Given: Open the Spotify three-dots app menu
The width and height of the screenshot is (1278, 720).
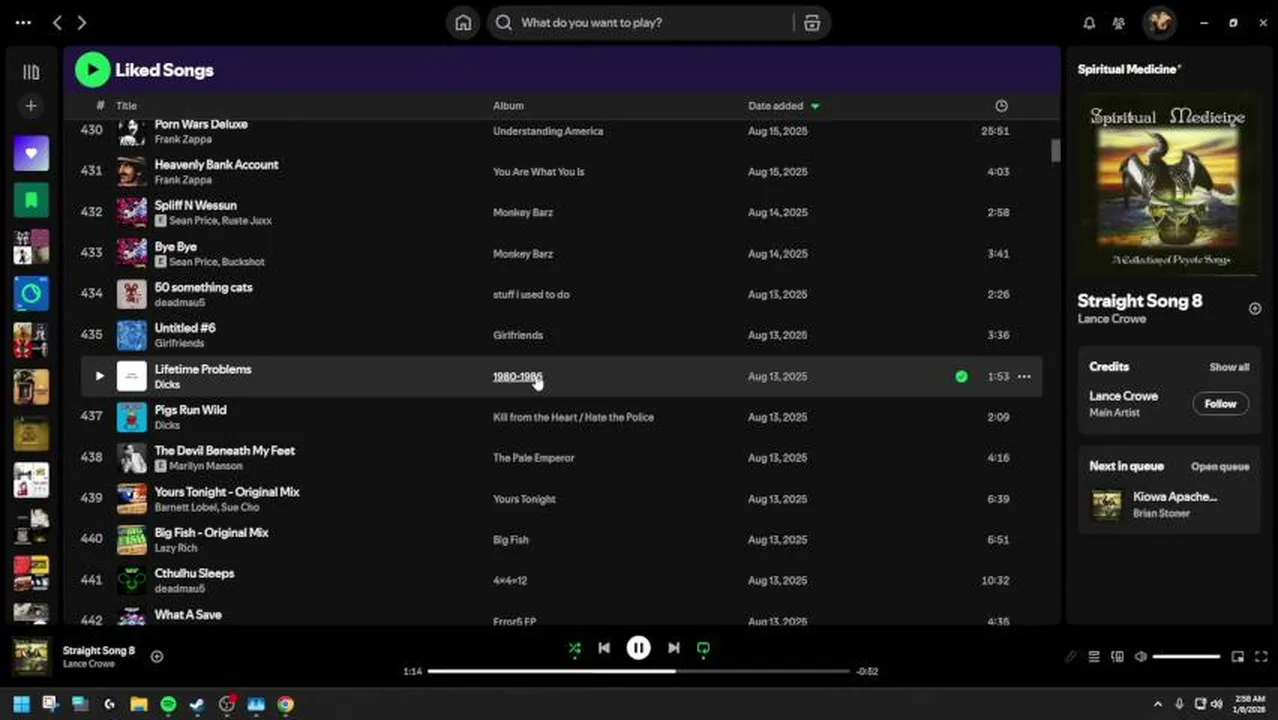Looking at the screenshot, I should (23, 22).
